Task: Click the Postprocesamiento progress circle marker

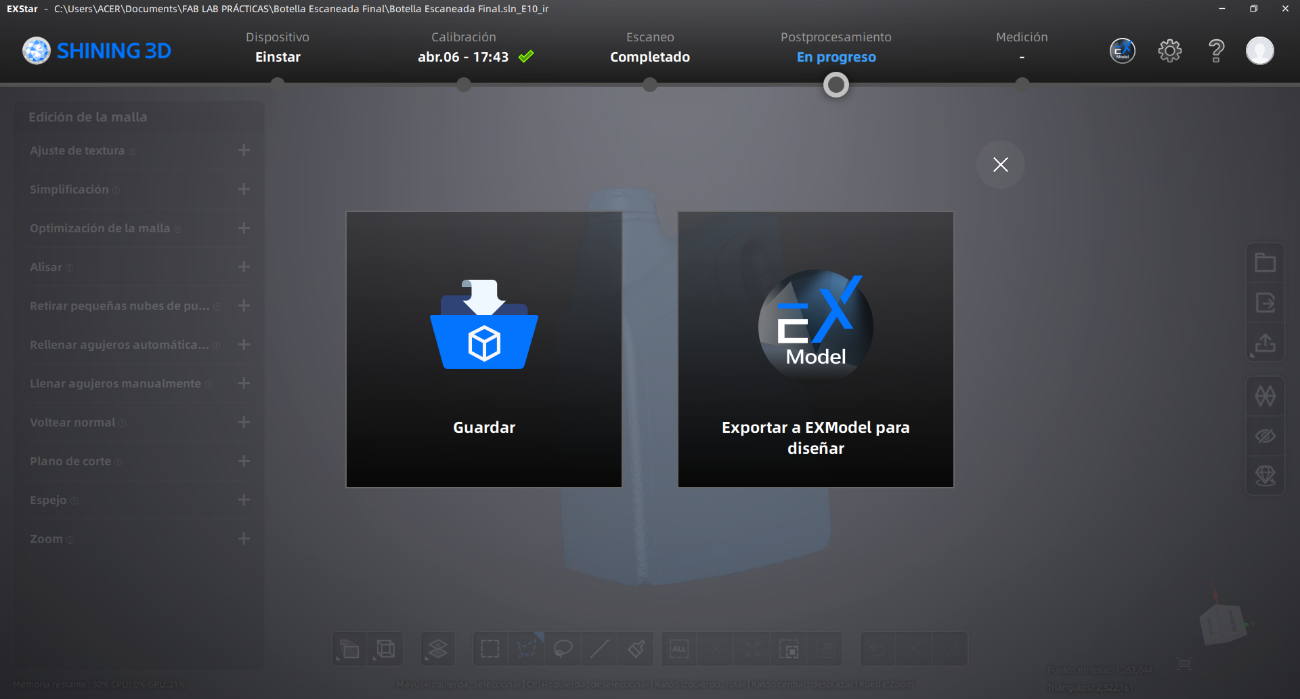Action: coord(836,85)
